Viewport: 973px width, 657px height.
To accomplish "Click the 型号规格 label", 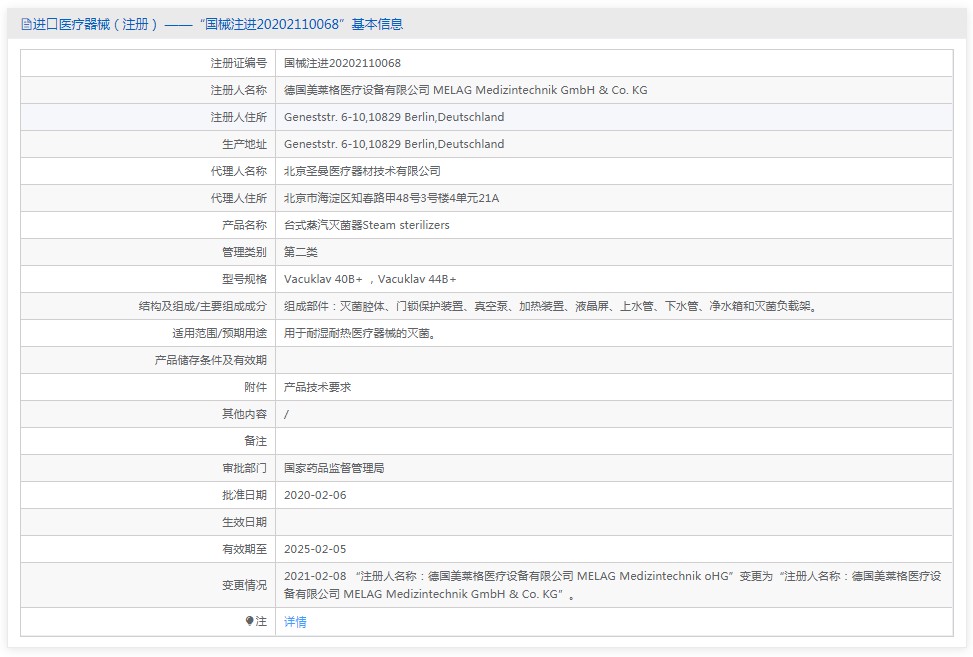I will (244, 279).
